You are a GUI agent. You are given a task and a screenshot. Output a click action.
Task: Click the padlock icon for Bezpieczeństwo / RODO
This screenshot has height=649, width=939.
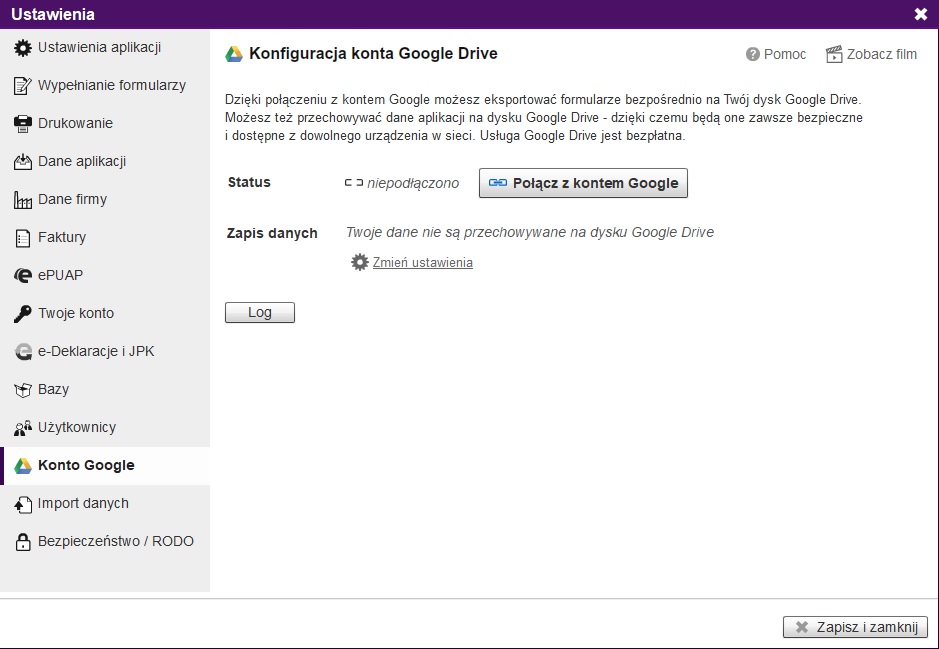click(23, 542)
